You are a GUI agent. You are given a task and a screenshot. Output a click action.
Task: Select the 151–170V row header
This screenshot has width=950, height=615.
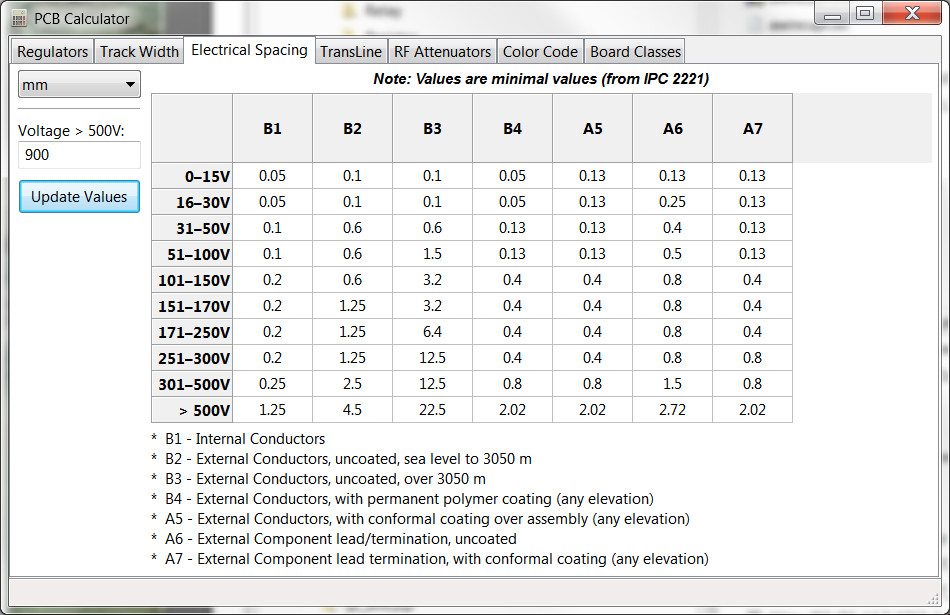[x=192, y=307]
